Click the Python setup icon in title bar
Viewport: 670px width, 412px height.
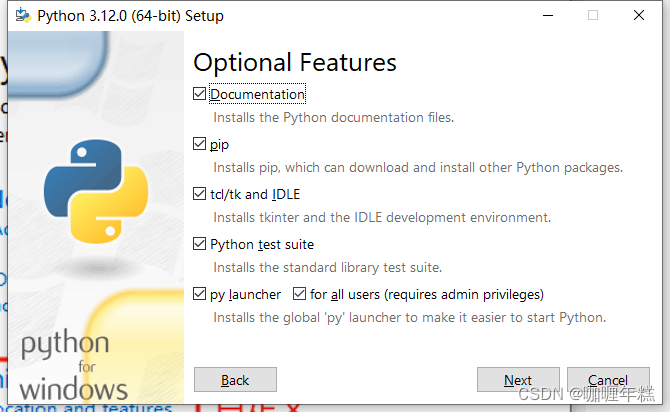23,15
